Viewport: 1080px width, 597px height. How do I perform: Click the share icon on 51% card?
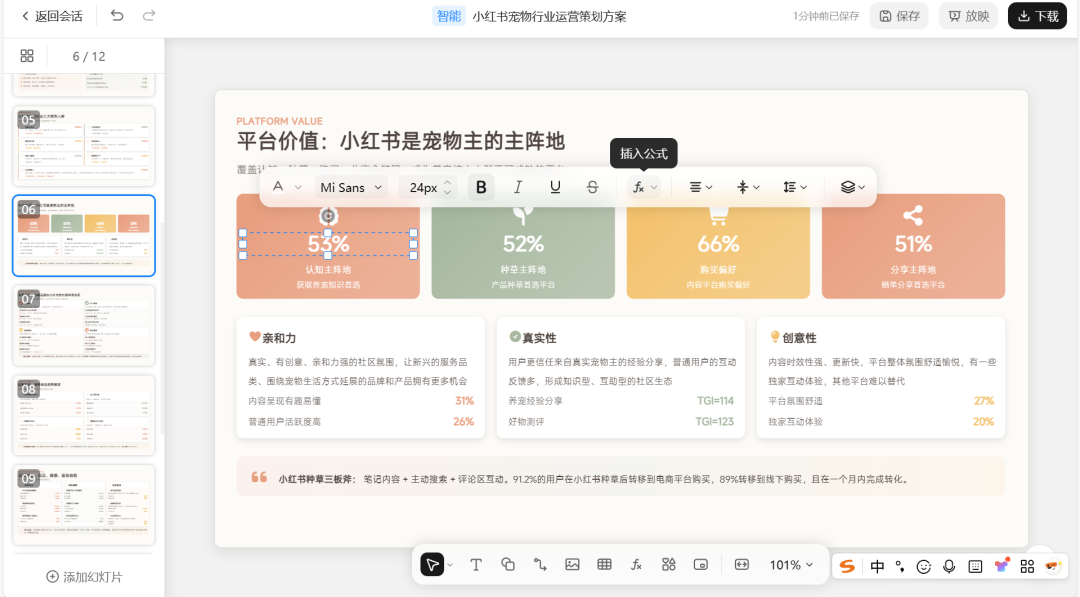point(913,216)
